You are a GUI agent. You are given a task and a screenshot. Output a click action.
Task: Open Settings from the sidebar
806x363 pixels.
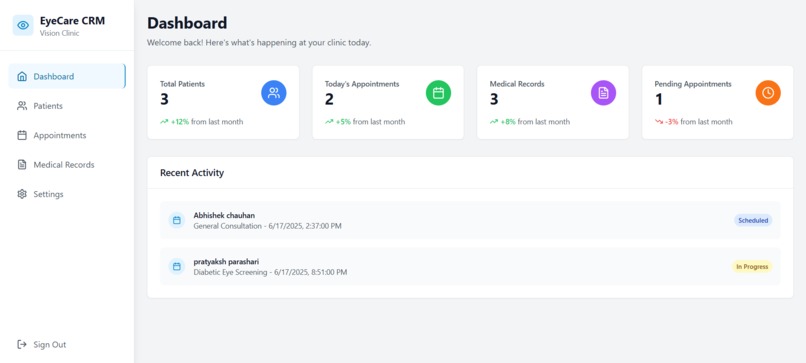pyautogui.click(x=67, y=194)
